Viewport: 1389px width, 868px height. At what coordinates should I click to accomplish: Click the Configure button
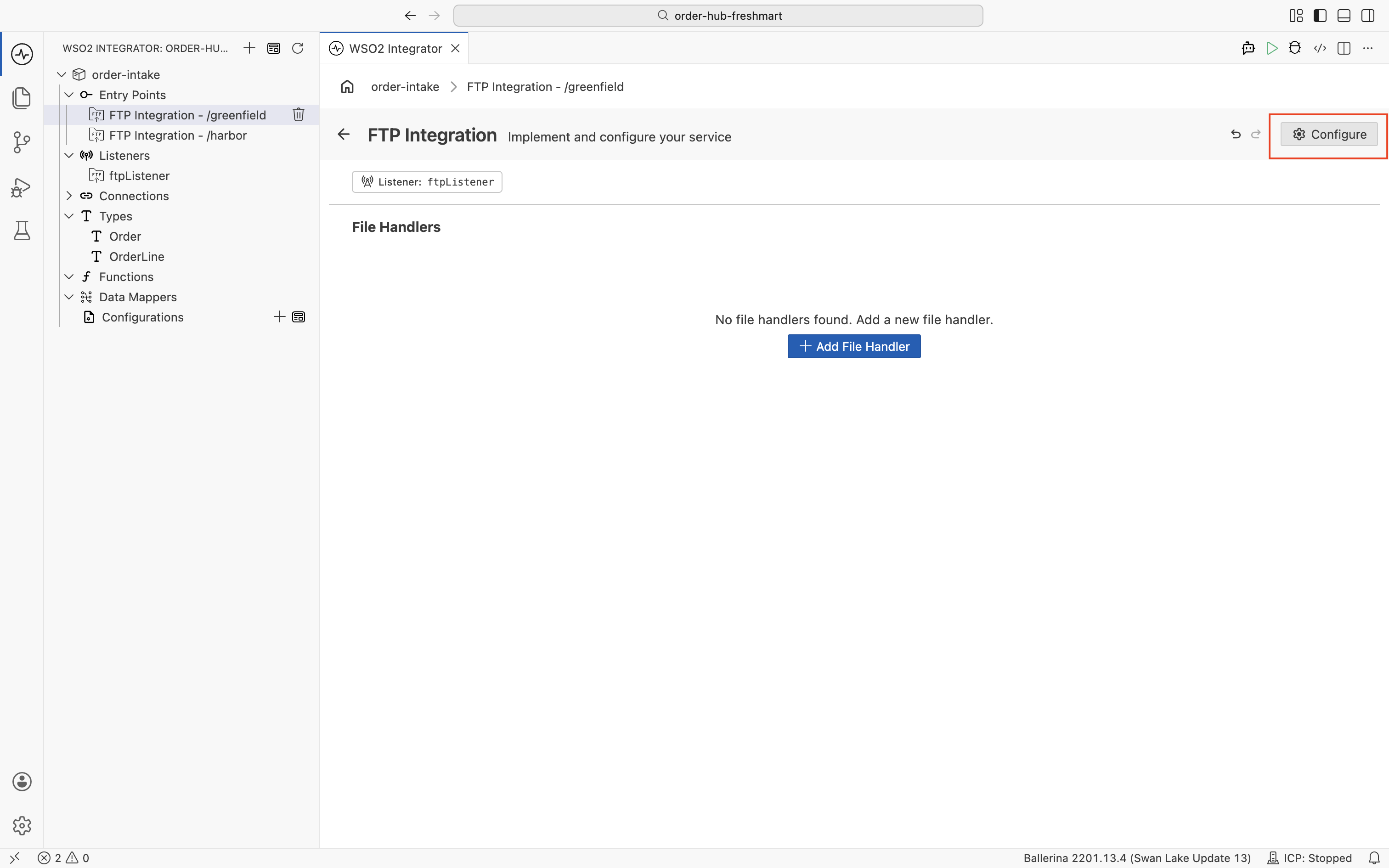pyautogui.click(x=1329, y=134)
